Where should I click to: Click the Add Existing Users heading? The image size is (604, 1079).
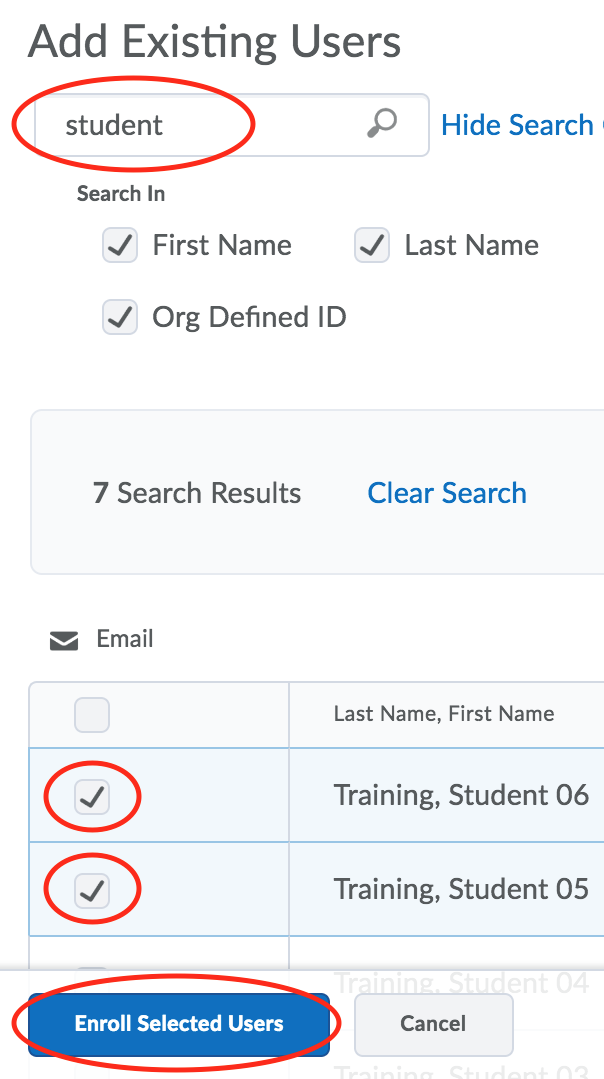[215, 42]
